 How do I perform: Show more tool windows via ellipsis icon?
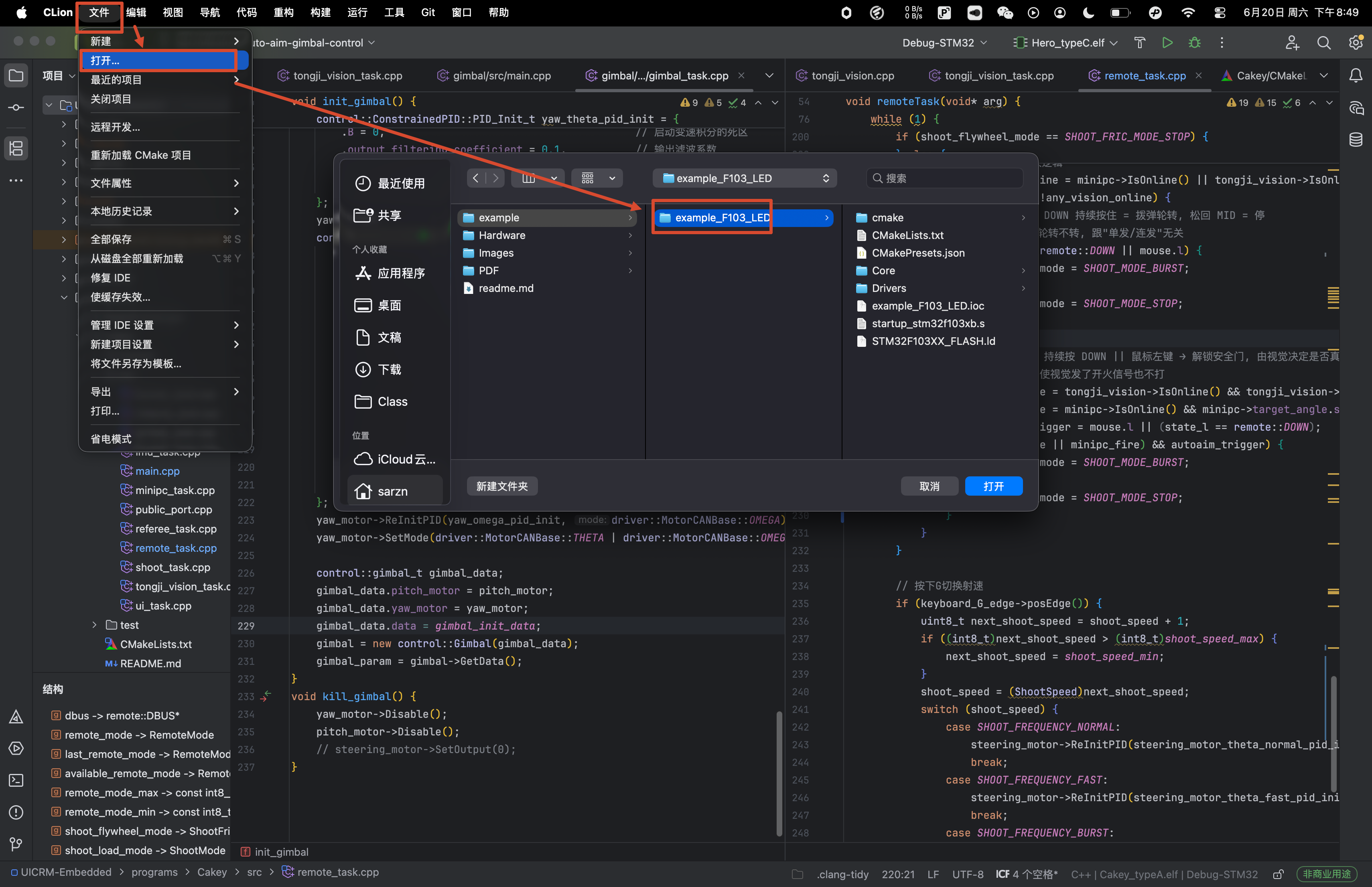coord(16,180)
